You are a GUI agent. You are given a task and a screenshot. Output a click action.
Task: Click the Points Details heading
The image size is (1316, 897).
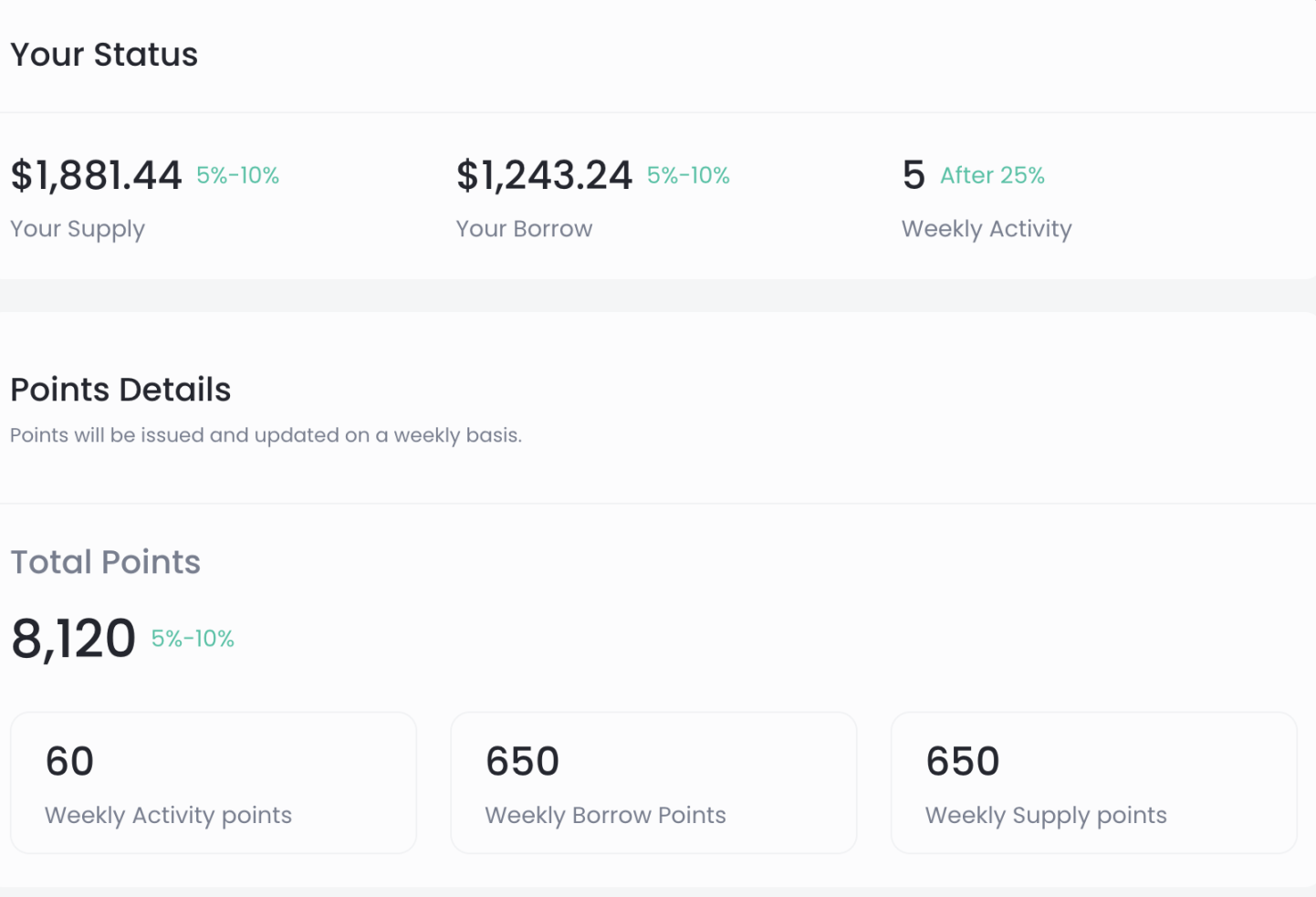click(120, 390)
